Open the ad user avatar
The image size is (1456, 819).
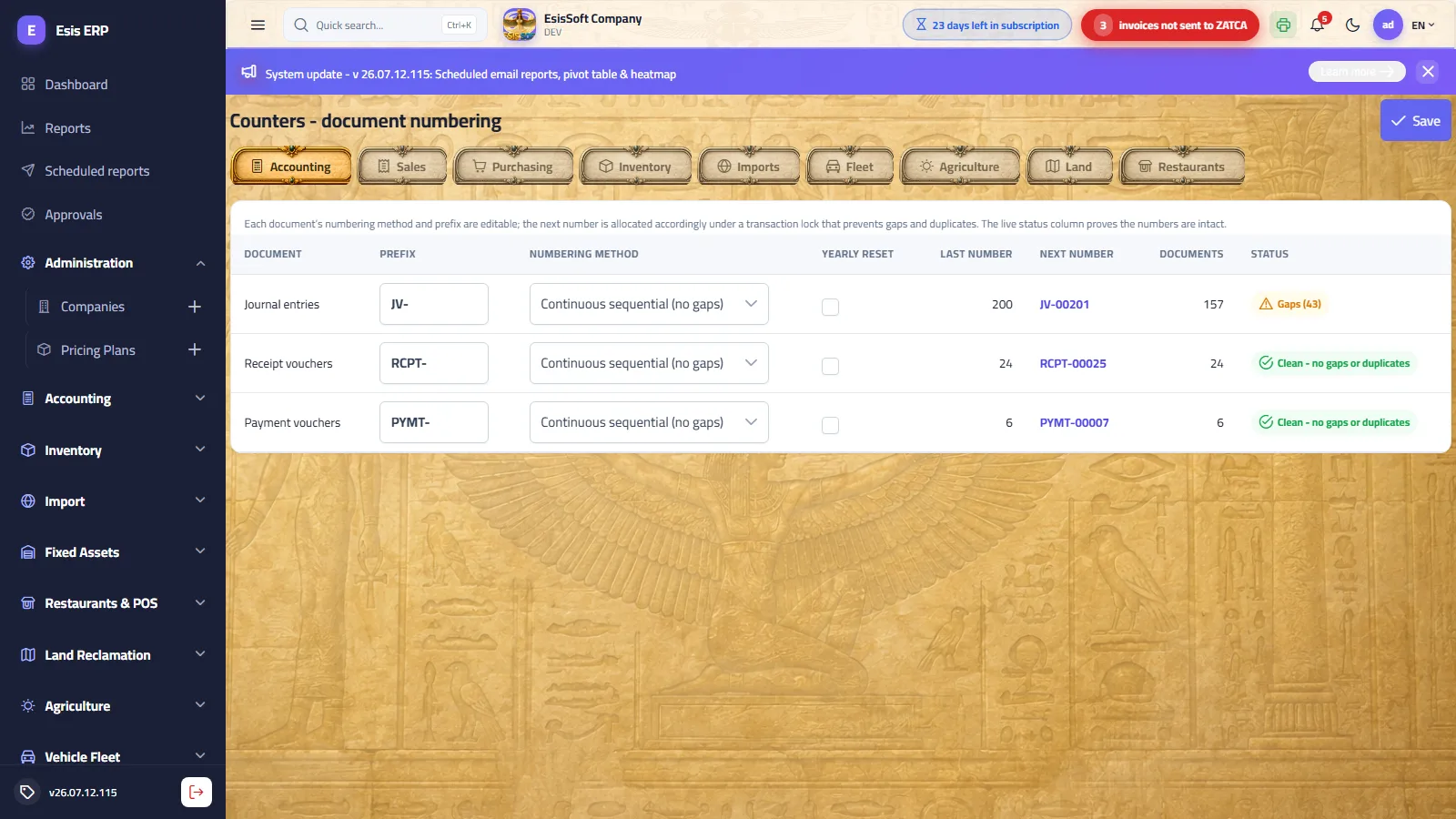pos(1388,25)
